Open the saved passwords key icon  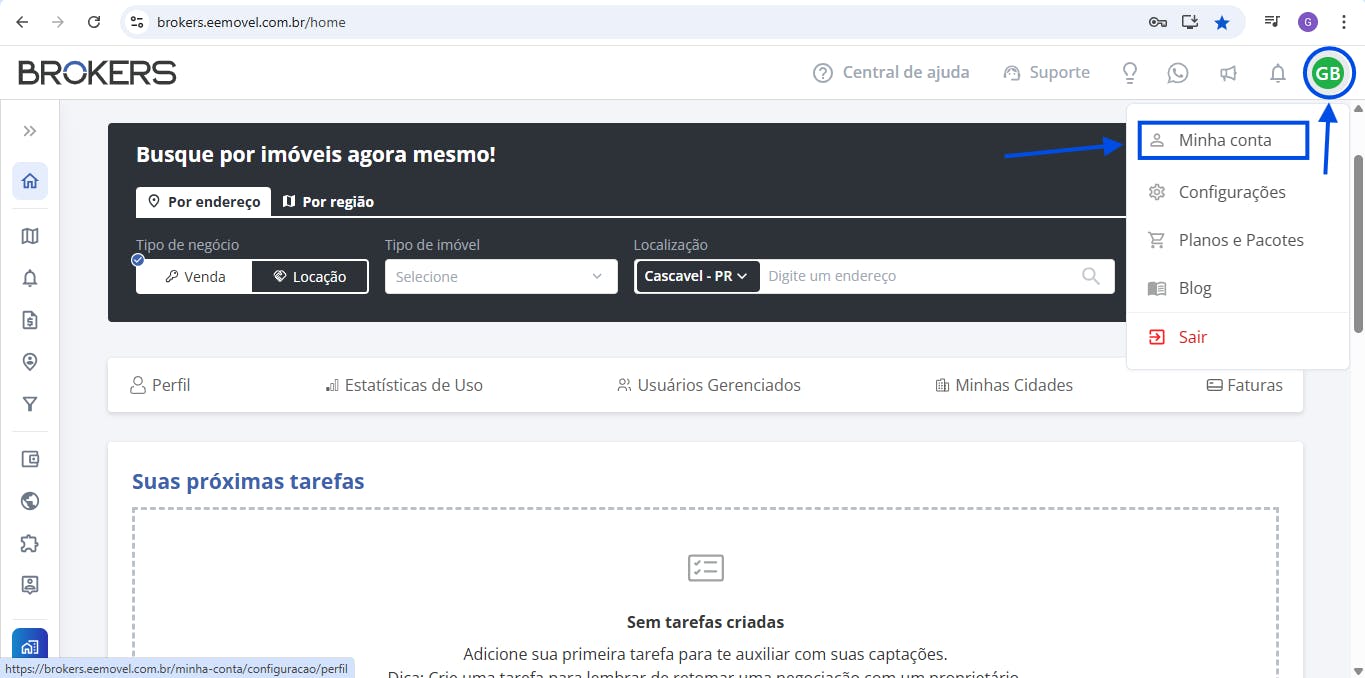pos(1157,22)
